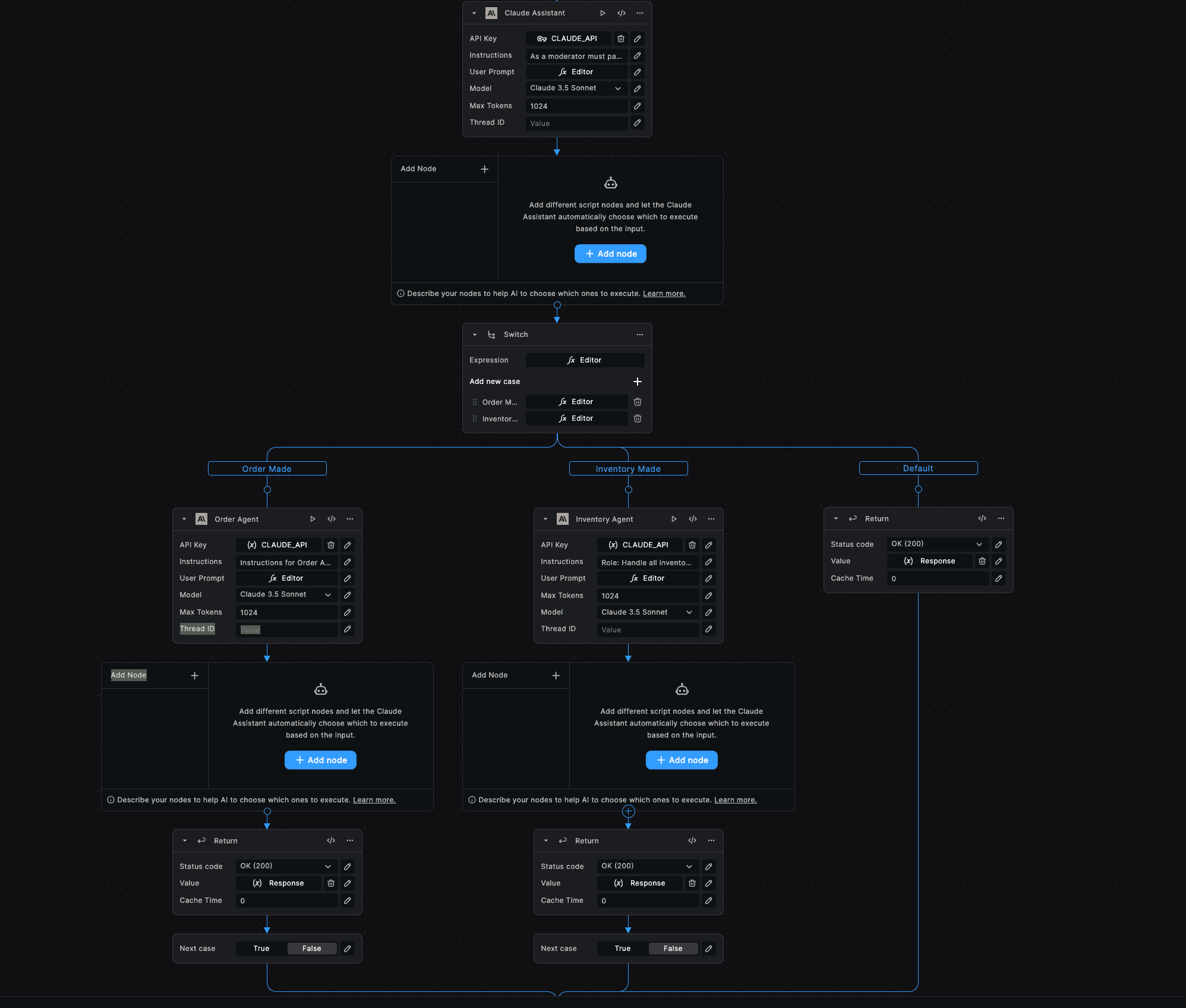Click Max Tokens field in Order Agent
This screenshot has width=1186, height=1008.
(286, 612)
